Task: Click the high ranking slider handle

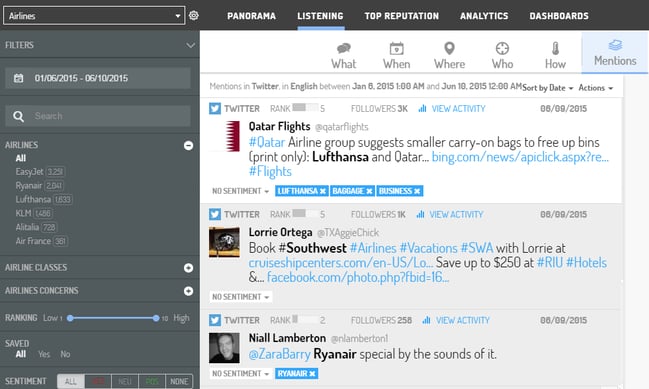Action: pyautogui.click(x=156, y=318)
